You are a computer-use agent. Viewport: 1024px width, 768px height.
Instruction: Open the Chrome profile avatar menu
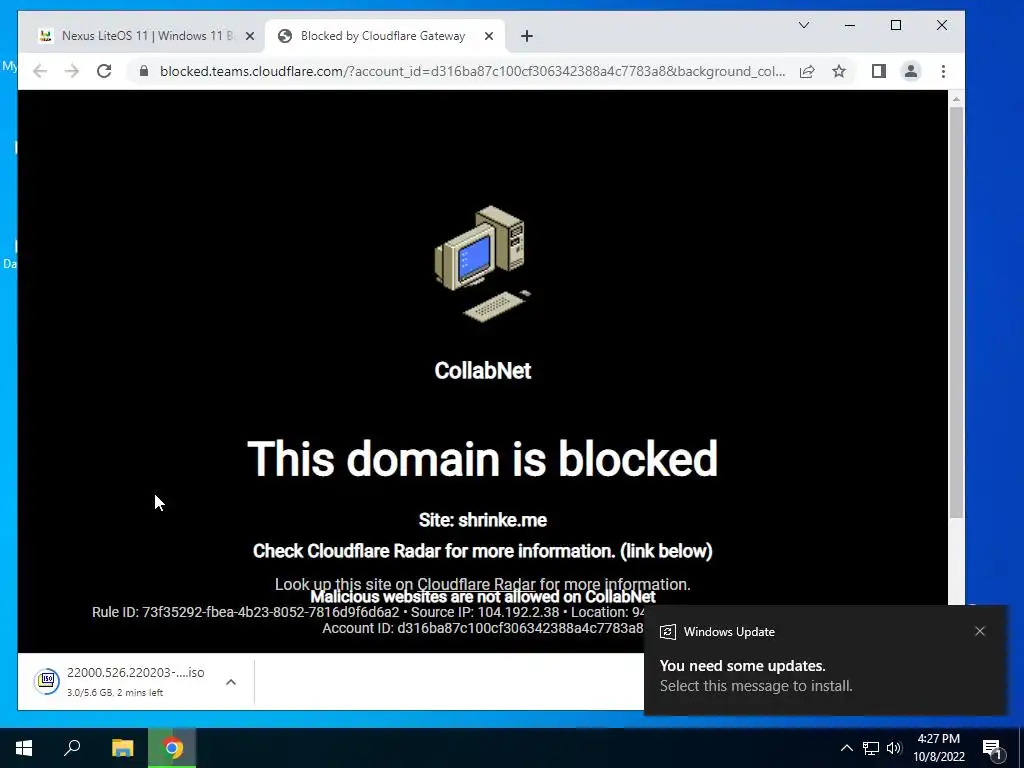point(911,71)
